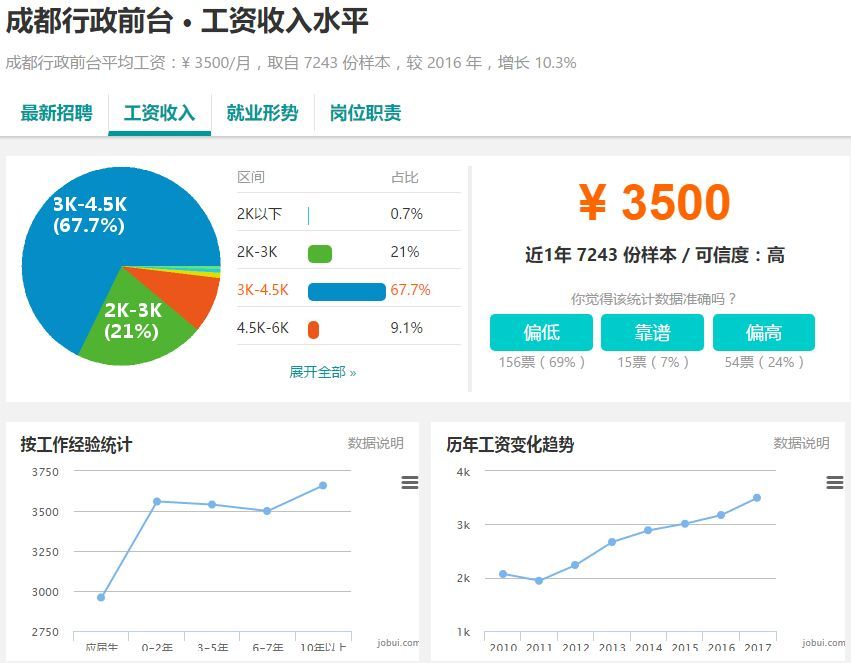Open the export menu on the experience chart

(x=410, y=482)
